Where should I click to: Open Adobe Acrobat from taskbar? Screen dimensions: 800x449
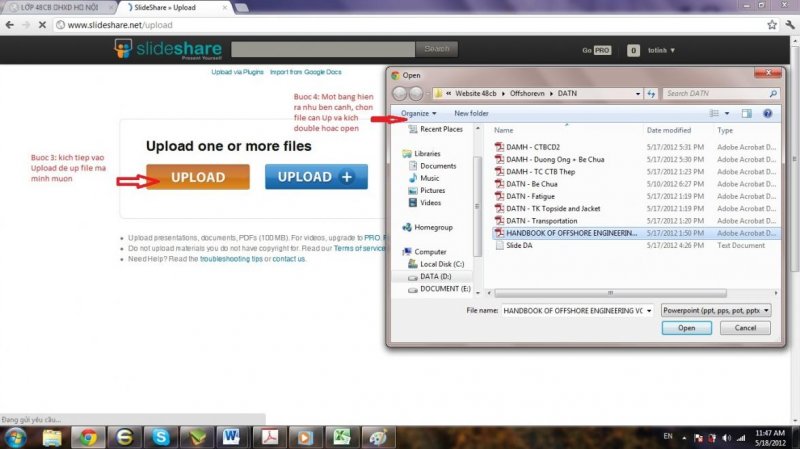[x=269, y=438]
